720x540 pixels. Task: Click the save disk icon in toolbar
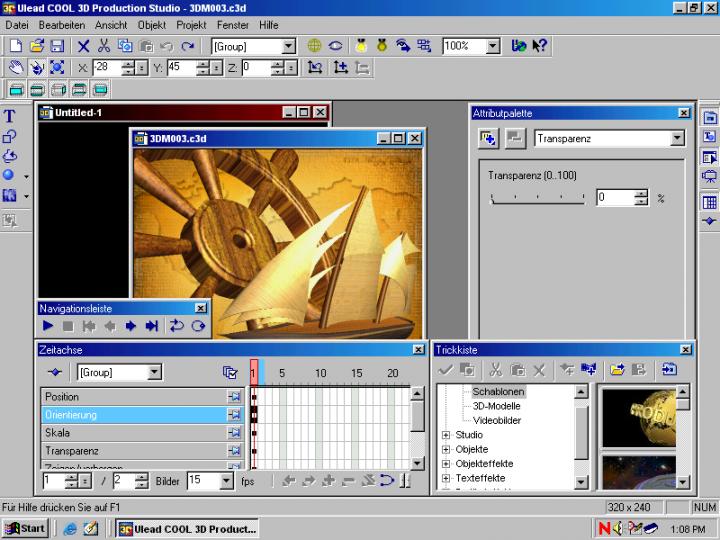[57, 46]
